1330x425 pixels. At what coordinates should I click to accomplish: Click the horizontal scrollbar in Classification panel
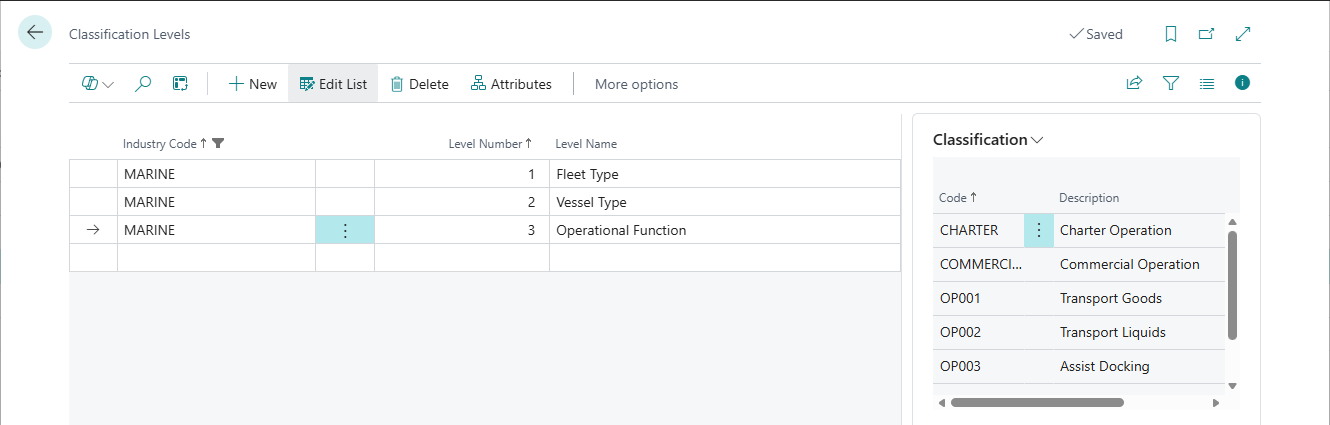tap(1036, 403)
